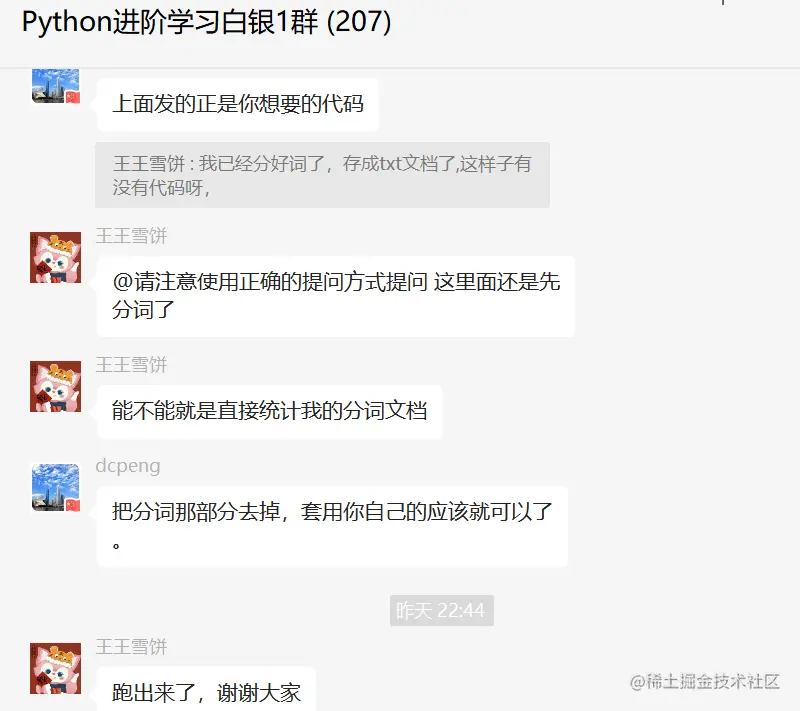Screen dimensions: 800x711
Task: Select the bubble text '这里面还是先分词了'
Action: point(336,296)
